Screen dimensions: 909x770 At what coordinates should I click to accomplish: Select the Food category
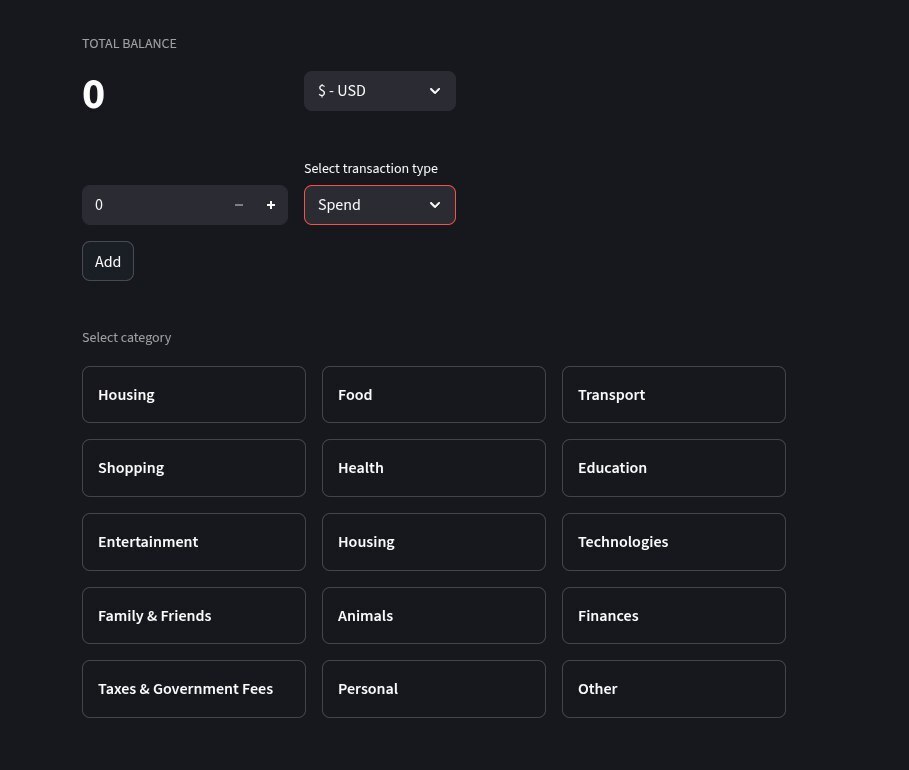pyautogui.click(x=434, y=394)
